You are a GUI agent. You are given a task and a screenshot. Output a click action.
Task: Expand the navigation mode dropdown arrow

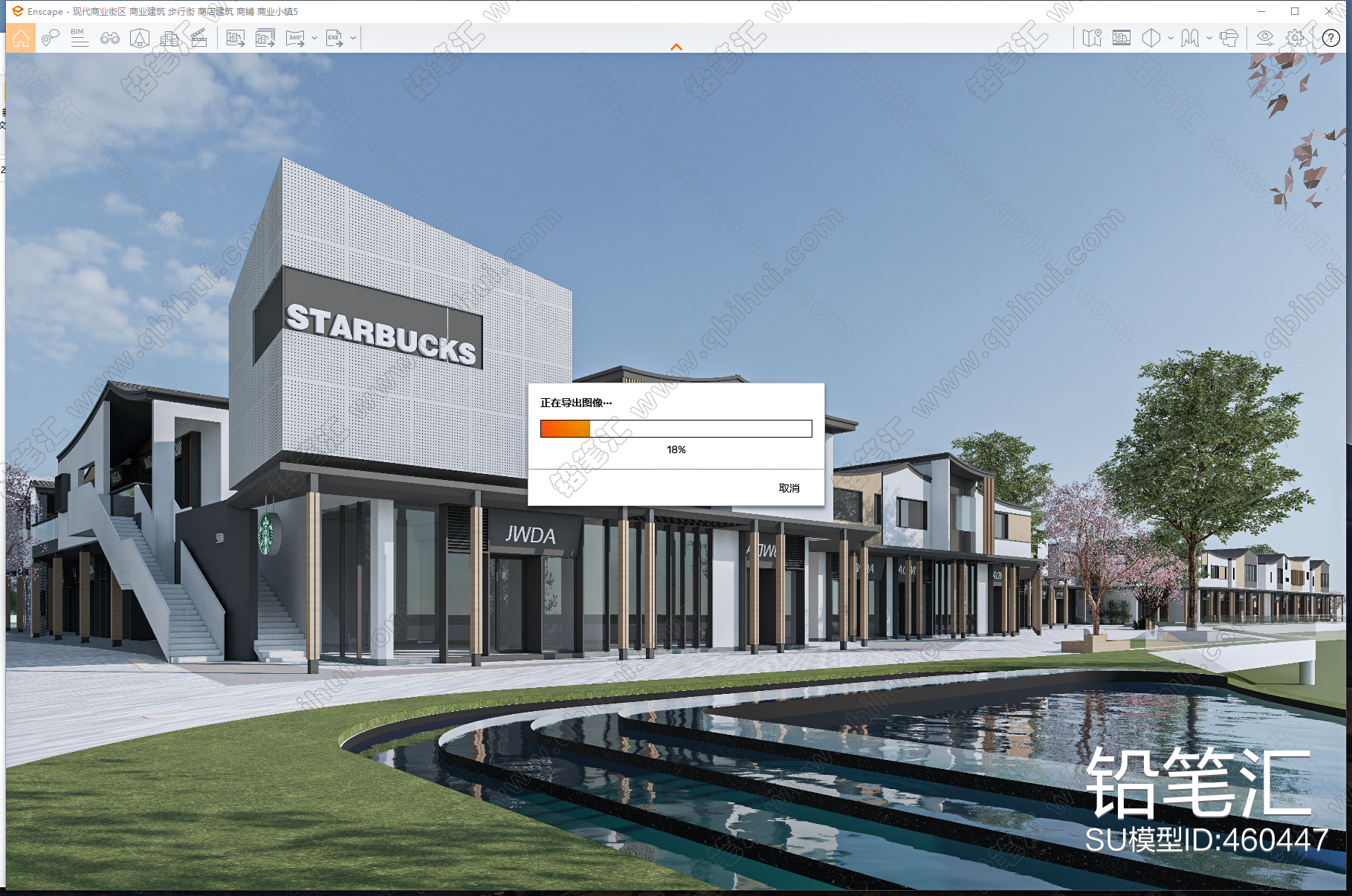1209,38
